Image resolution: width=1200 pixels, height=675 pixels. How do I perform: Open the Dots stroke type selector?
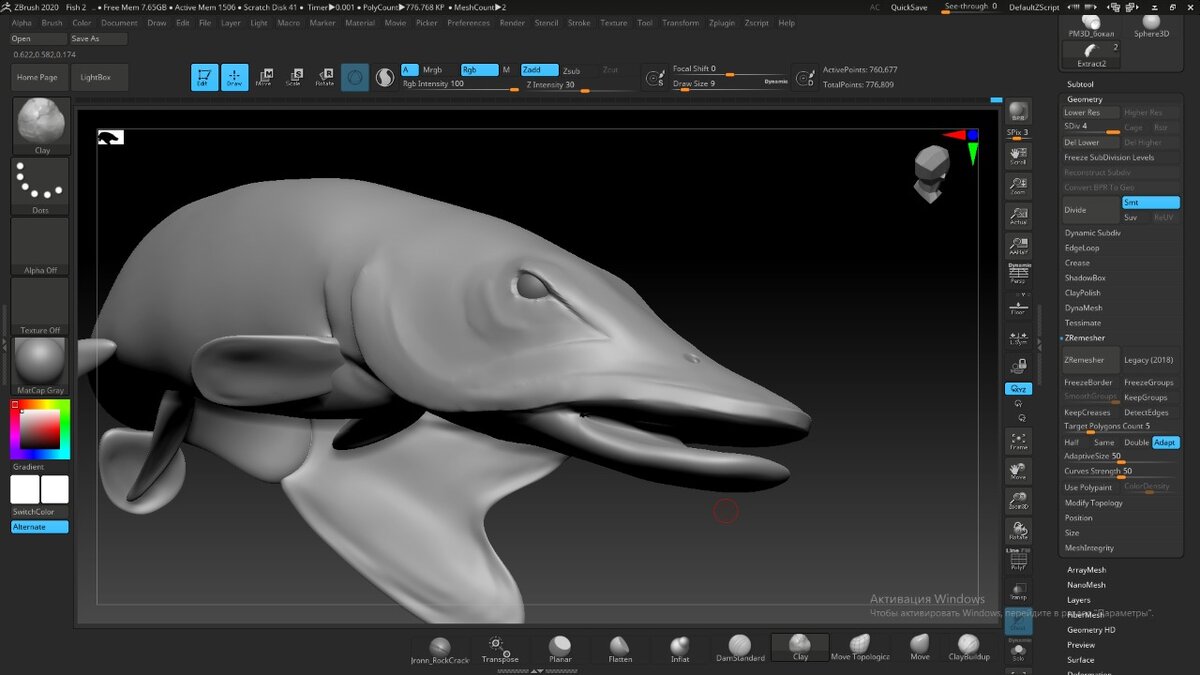(40, 186)
